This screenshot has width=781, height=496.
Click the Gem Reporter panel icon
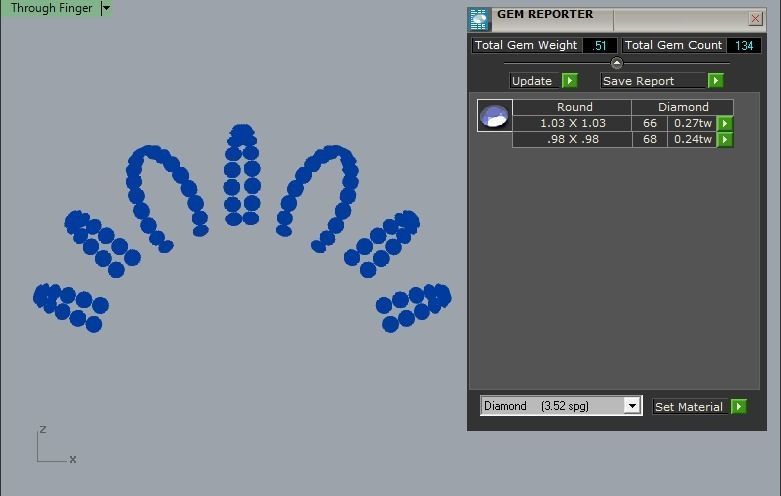click(479, 19)
